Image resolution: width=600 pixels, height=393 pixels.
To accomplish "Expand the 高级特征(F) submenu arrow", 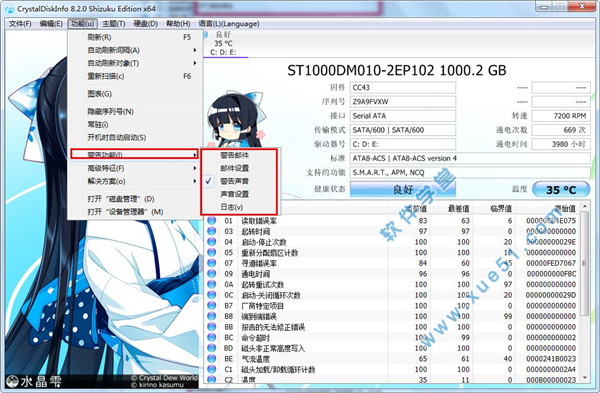I will (x=195, y=168).
